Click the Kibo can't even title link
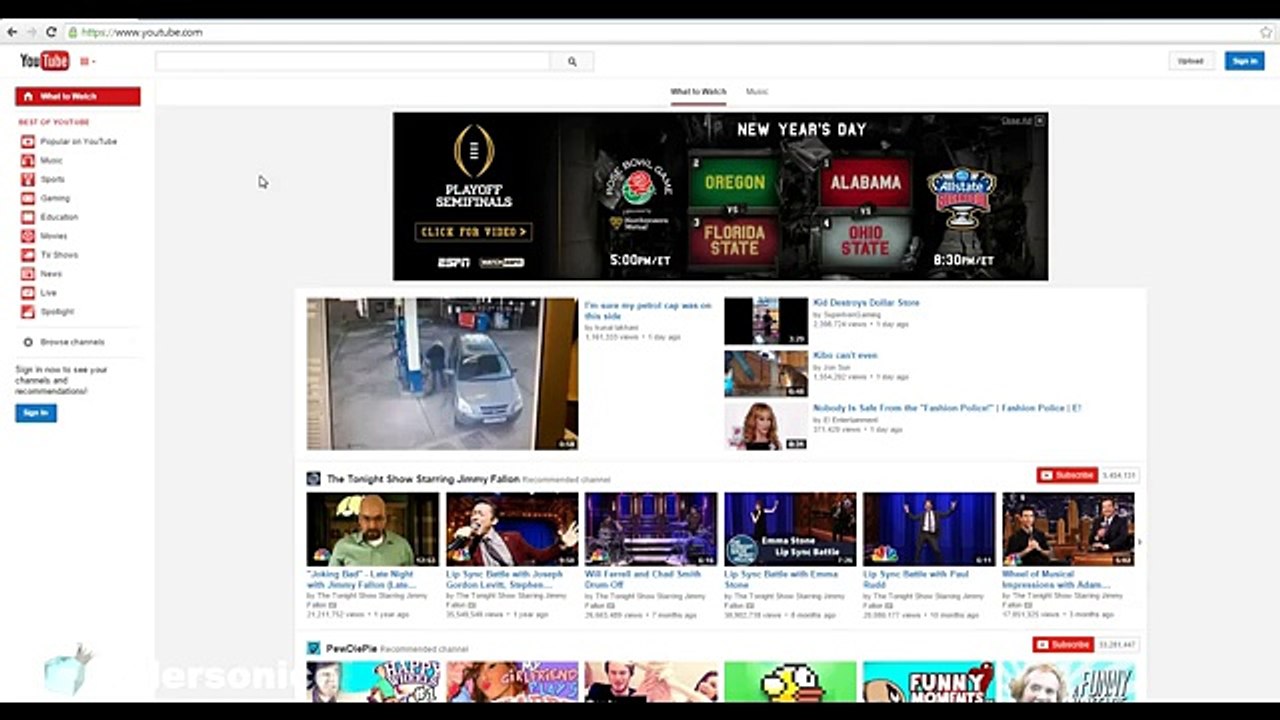 click(845, 355)
